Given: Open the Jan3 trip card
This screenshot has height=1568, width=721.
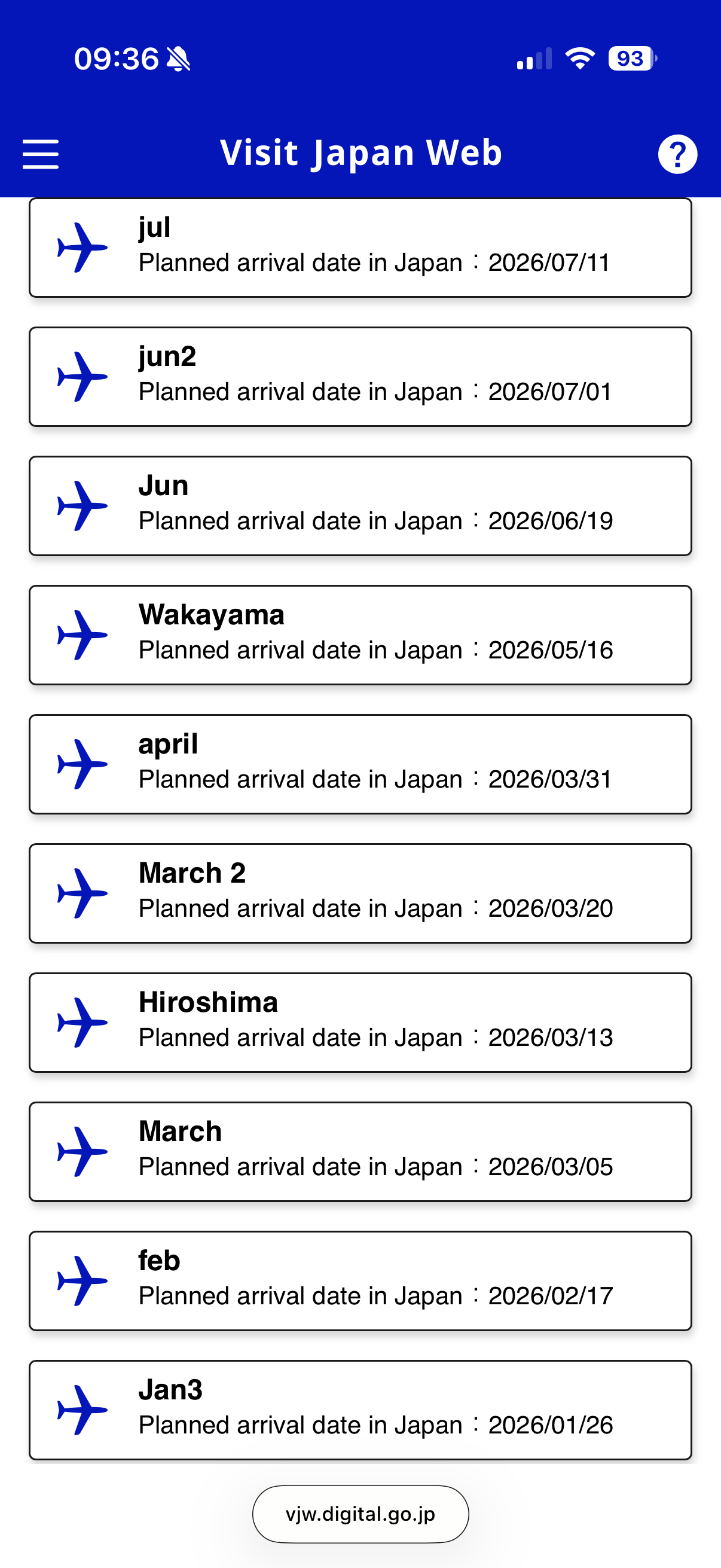Looking at the screenshot, I should (x=360, y=1410).
